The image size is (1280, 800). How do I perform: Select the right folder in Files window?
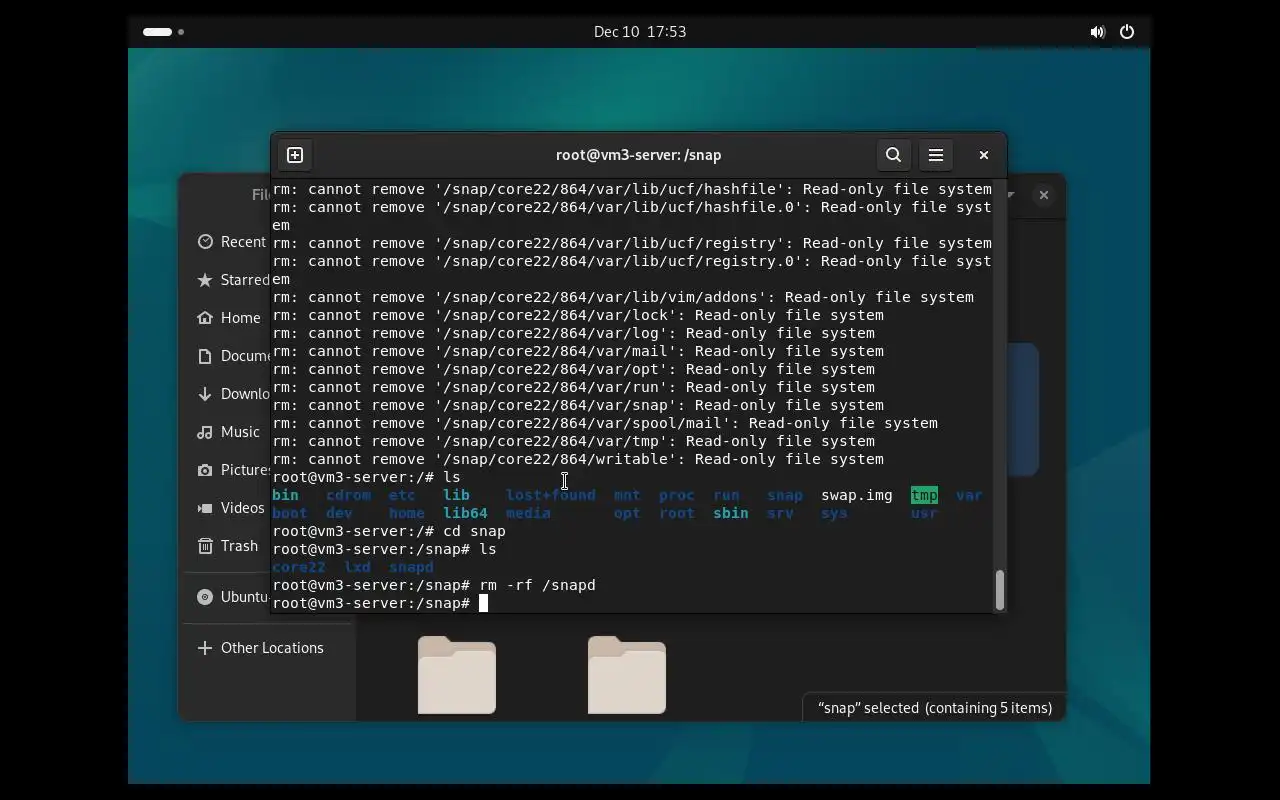[627, 675]
